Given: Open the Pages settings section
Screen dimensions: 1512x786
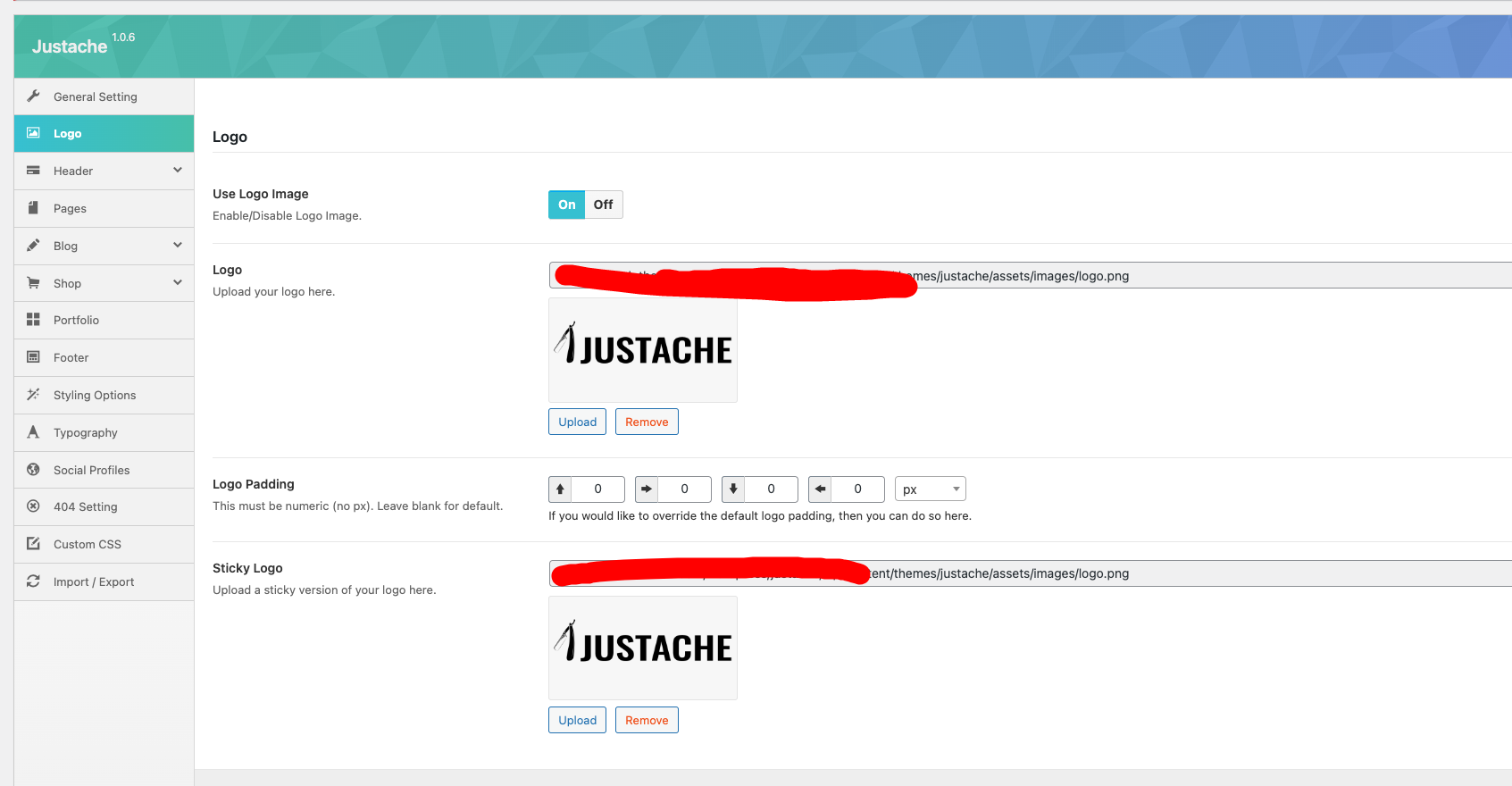Looking at the screenshot, I should 104,208.
